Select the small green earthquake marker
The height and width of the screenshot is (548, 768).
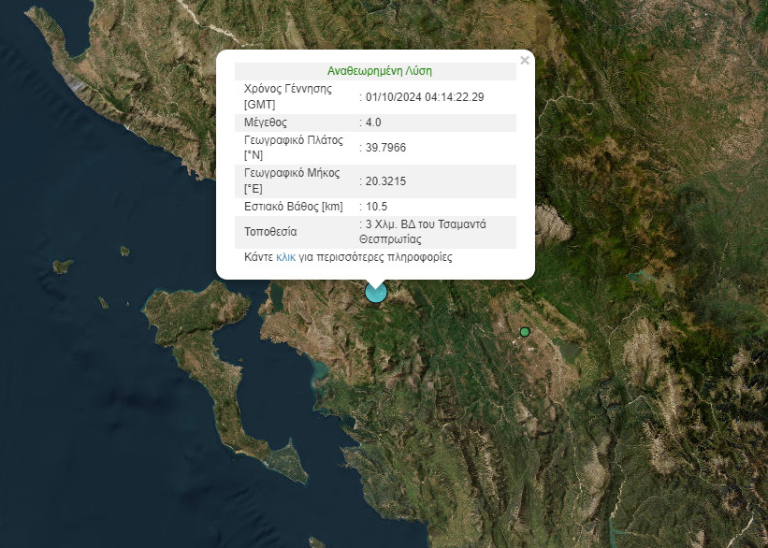coord(524,332)
